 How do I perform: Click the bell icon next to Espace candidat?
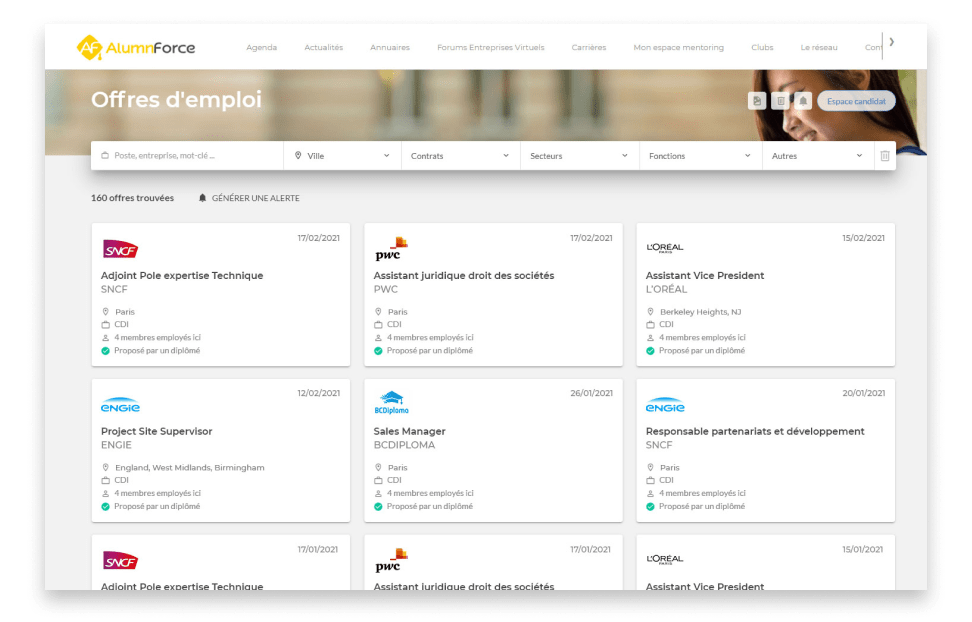click(x=803, y=101)
